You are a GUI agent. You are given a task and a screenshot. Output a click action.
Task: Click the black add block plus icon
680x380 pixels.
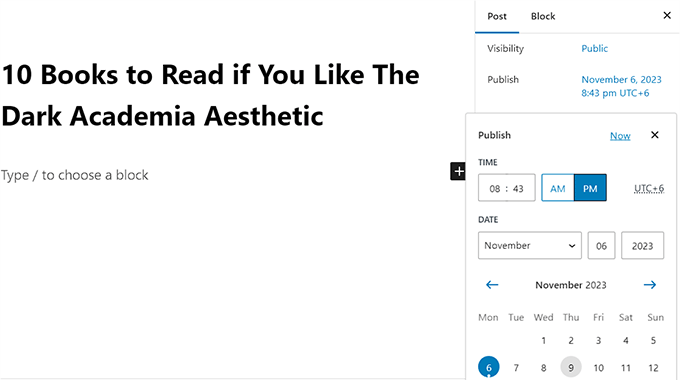pos(458,171)
